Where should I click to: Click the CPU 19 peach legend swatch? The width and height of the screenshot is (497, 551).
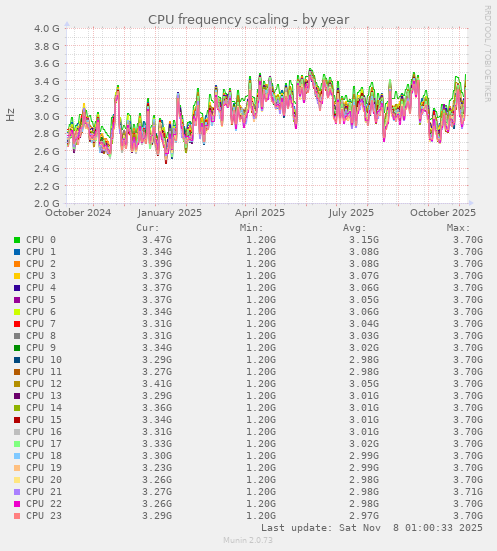coord(17,468)
